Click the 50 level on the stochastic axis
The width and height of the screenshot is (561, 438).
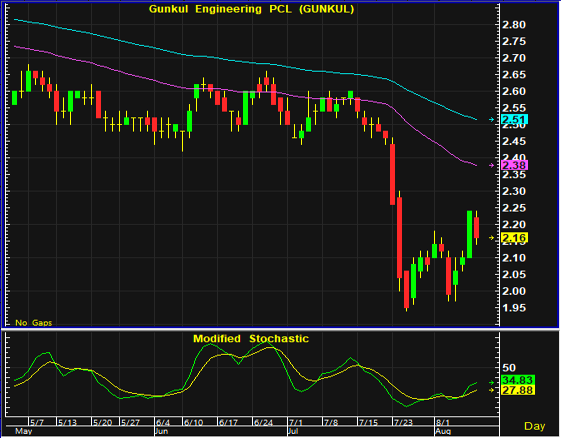pos(509,368)
